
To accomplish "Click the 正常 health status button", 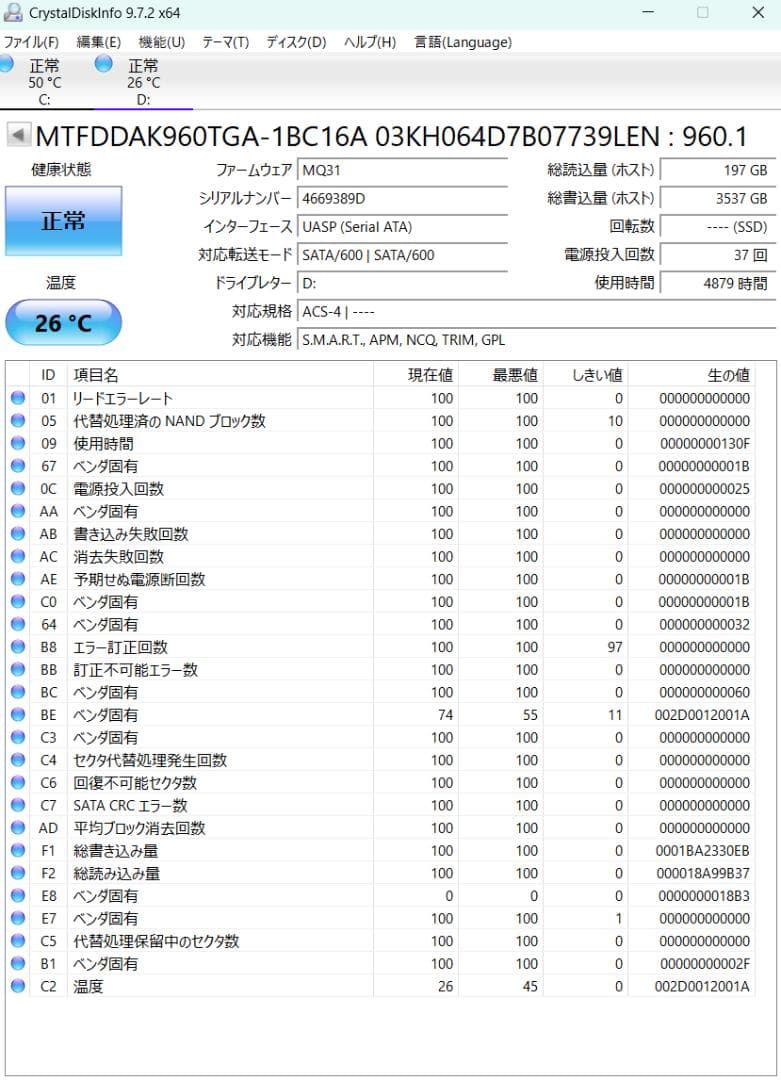I will coord(63,221).
